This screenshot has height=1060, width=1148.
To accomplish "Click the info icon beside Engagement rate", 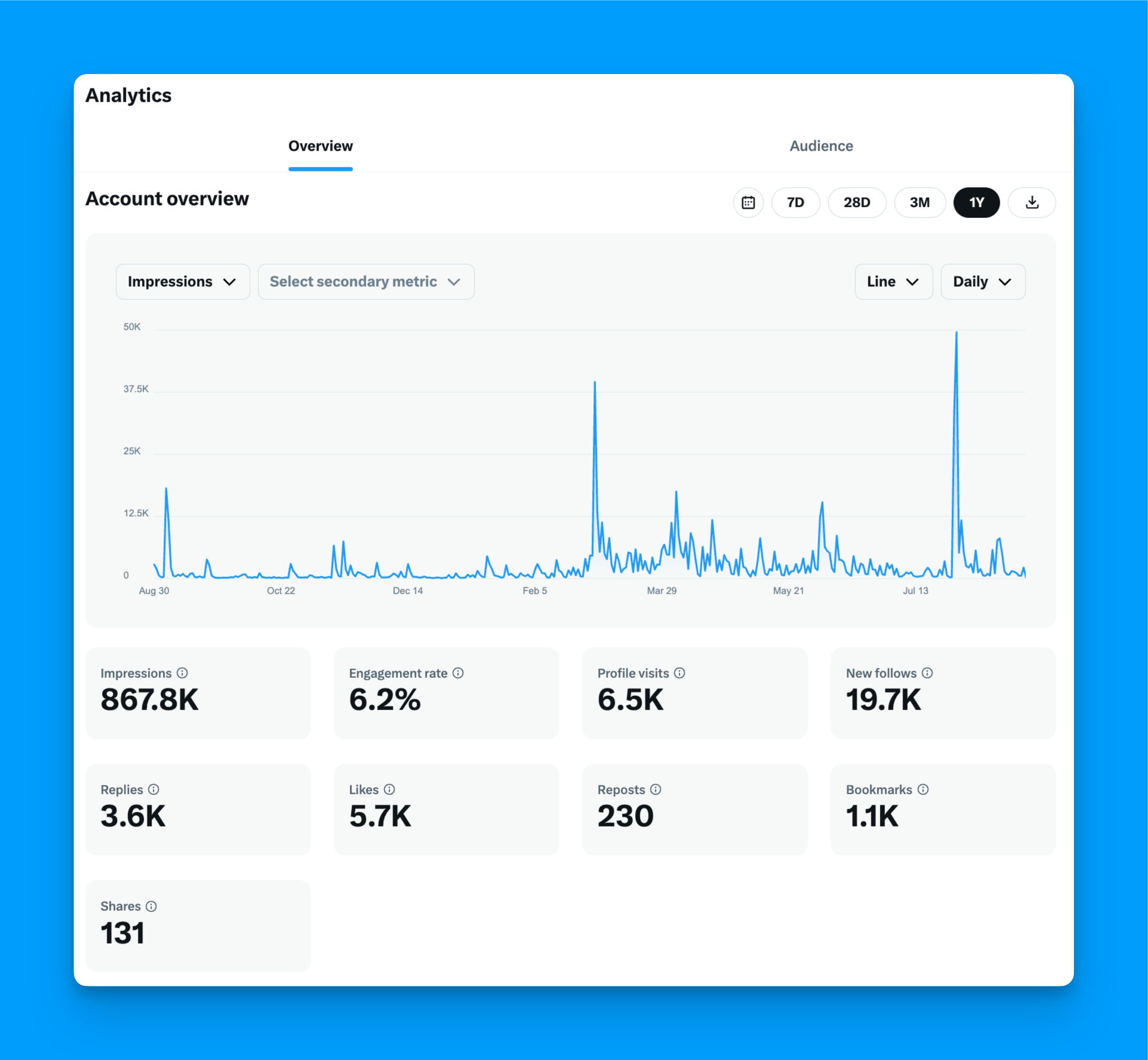I will tap(458, 673).
